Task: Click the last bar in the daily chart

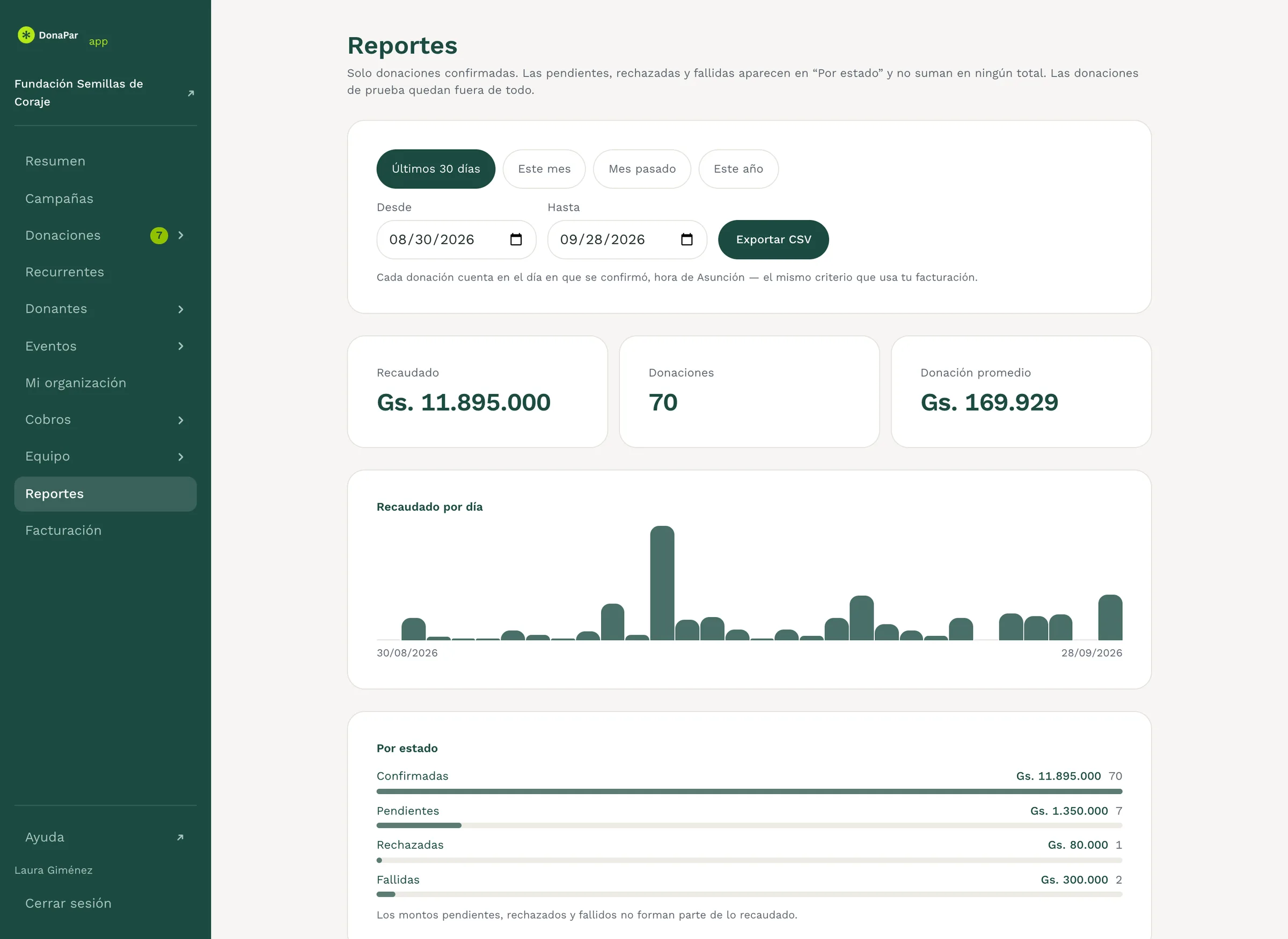Action: (1110, 617)
